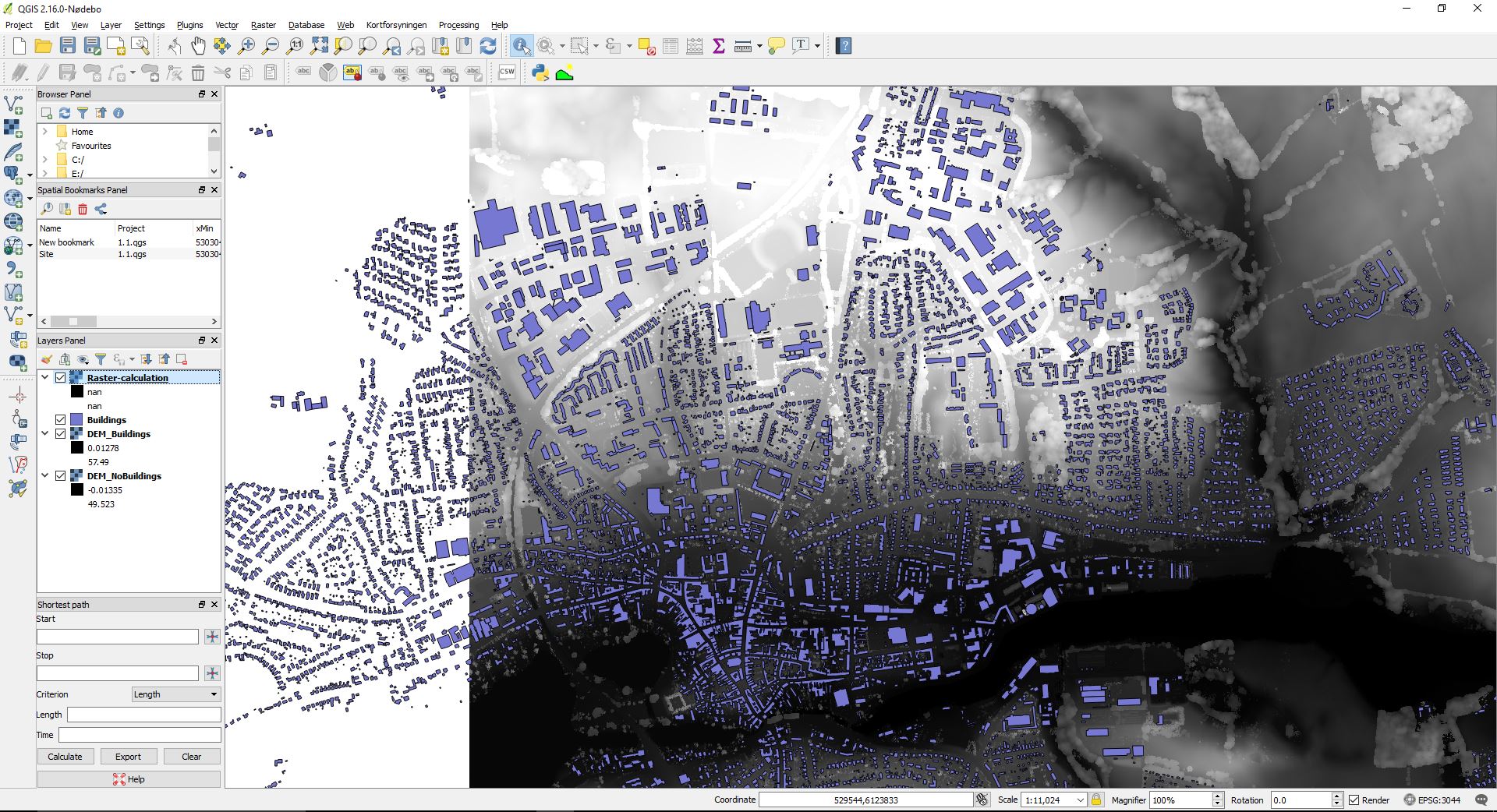
Task: Click the Buildings layer purple color swatch
Action: (x=76, y=420)
